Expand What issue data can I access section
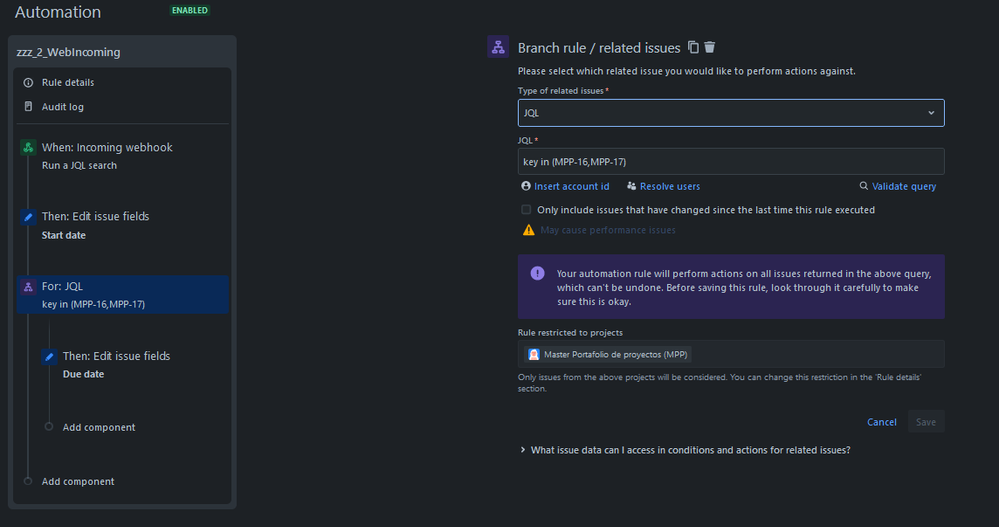The height and width of the screenshot is (527, 999). tap(685, 450)
